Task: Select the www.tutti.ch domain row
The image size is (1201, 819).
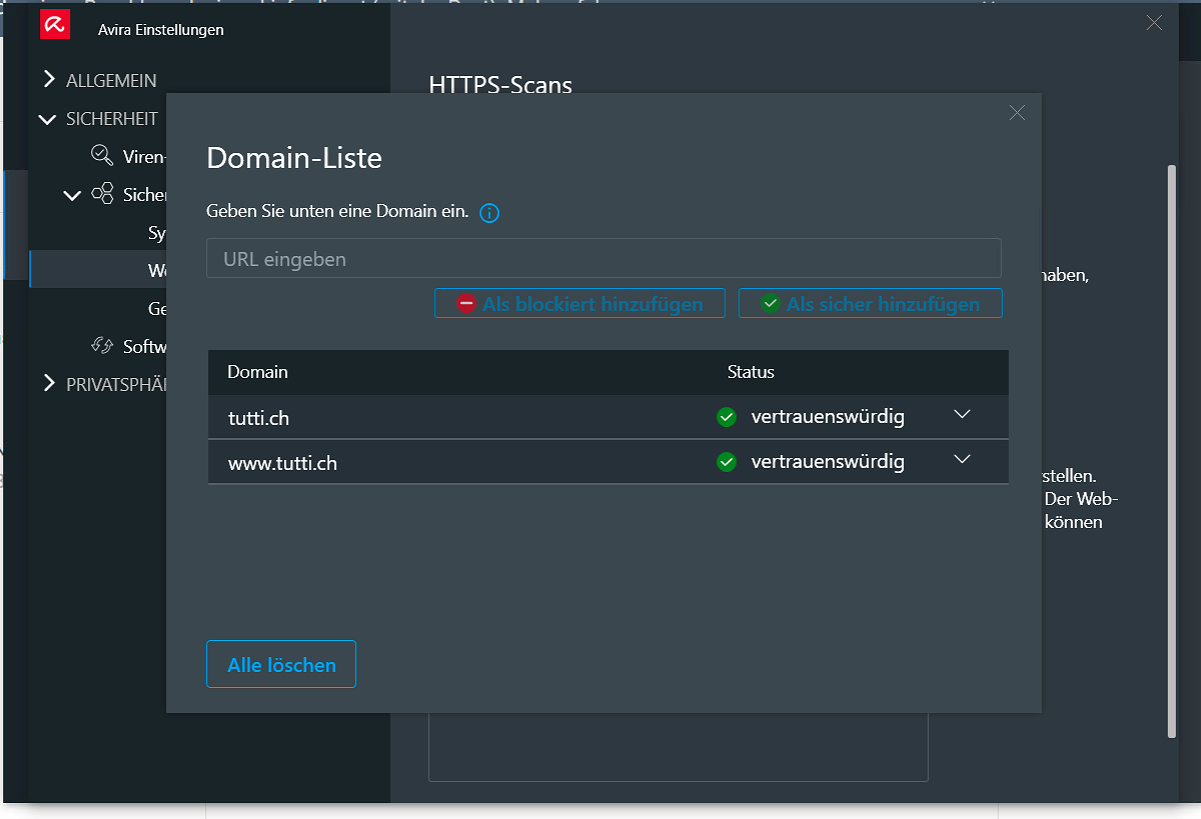Action: [x=608, y=462]
